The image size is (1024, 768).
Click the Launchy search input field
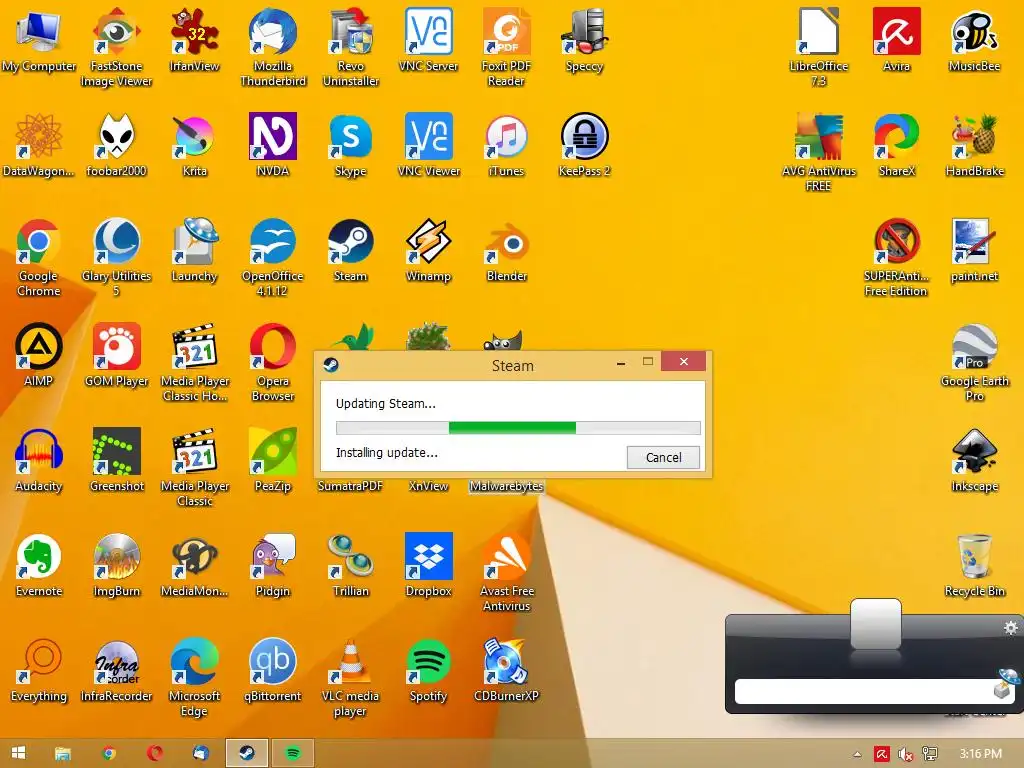click(863, 691)
